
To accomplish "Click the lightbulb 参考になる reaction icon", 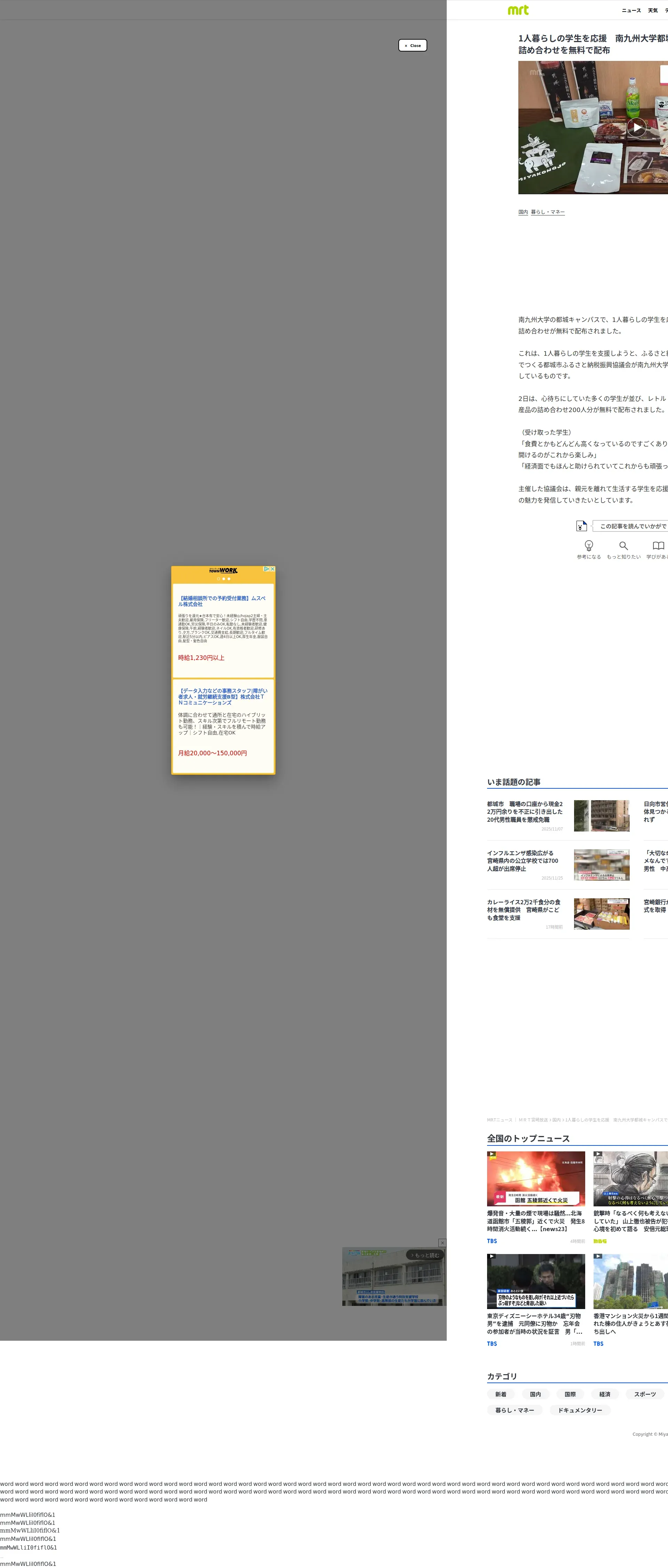I will pyautogui.click(x=588, y=545).
